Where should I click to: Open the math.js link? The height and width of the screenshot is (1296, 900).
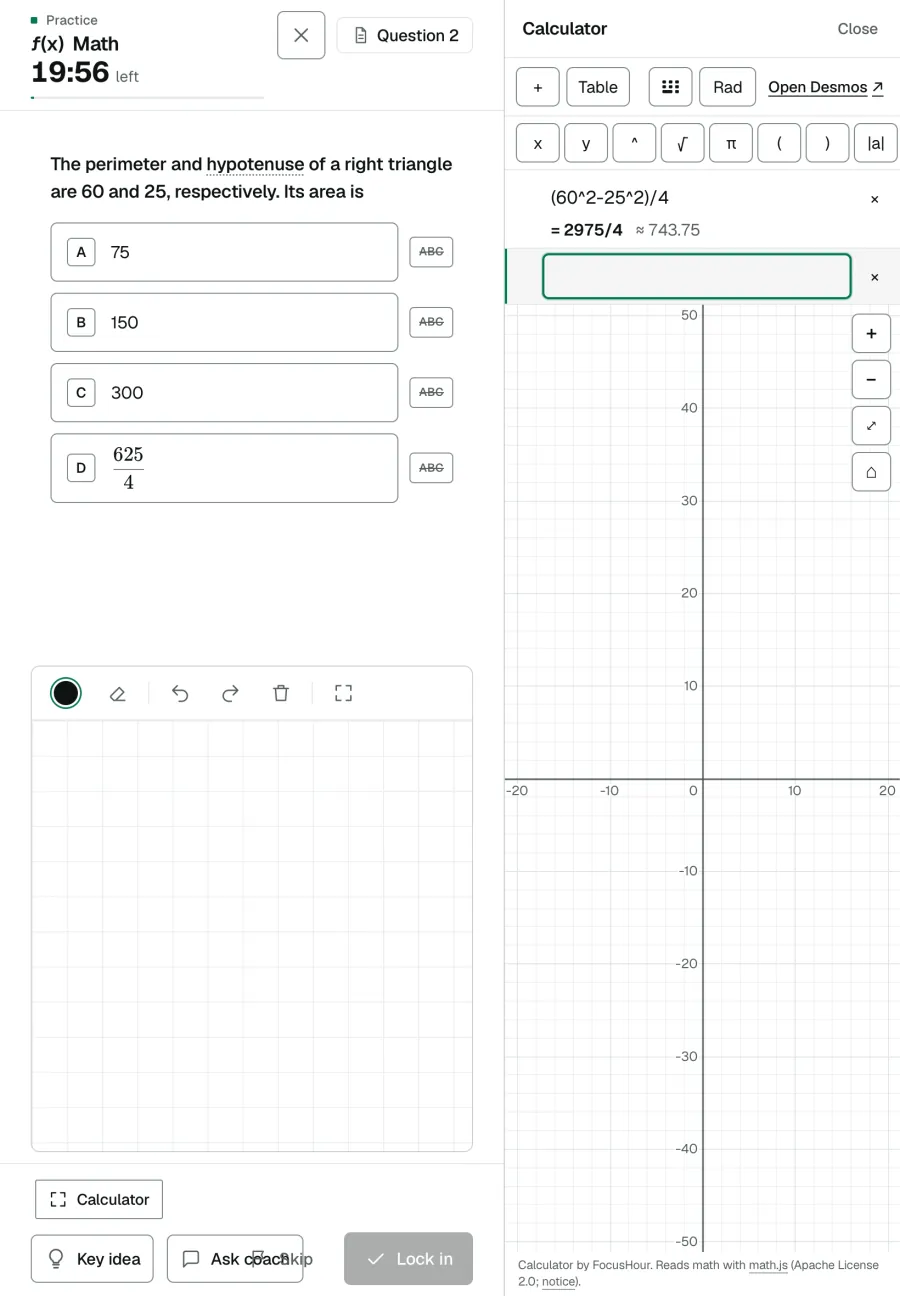(x=767, y=1265)
